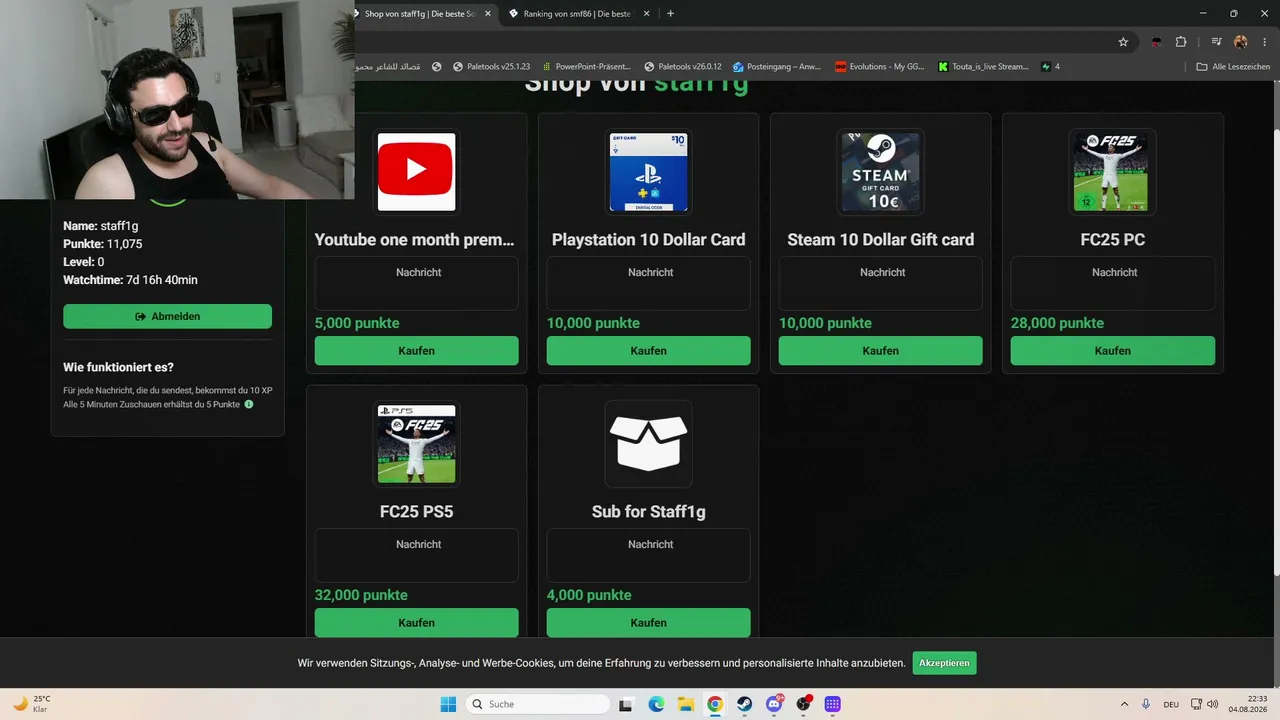Open Steam from the taskbar
This screenshot has width=1280, height=720.
tap(744, 704)
